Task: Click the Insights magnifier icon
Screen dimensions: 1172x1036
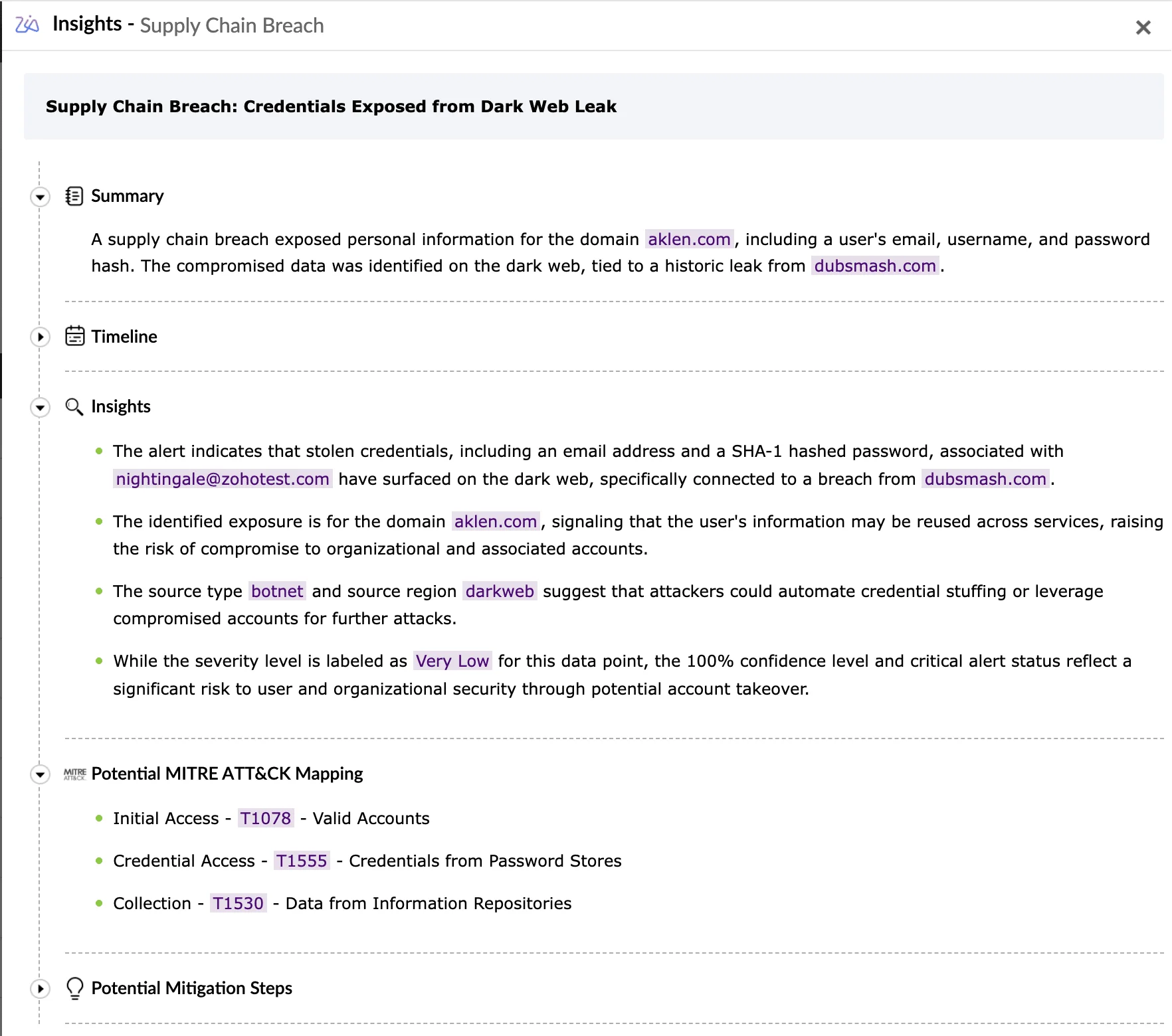Action: [x=74, y=406]
